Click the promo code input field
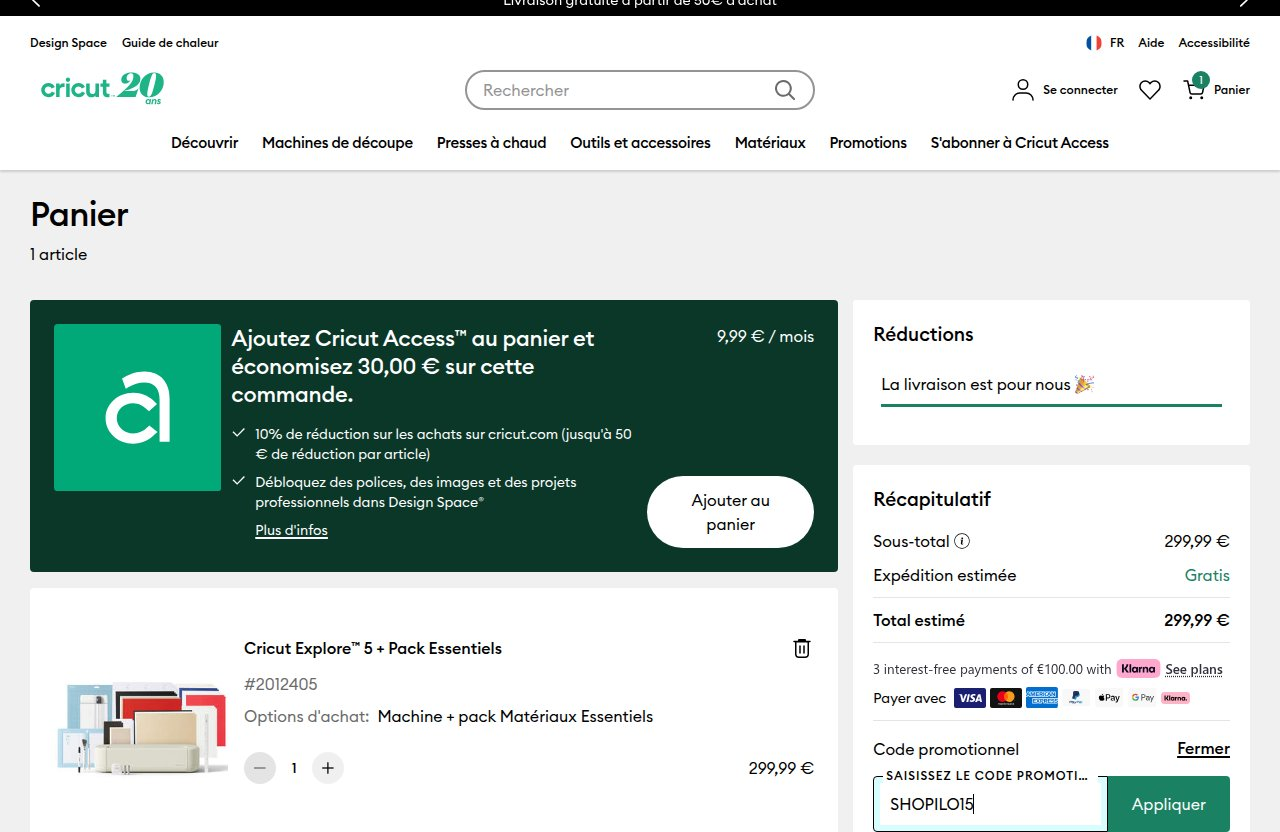Image resolution: width=1280 pixels, height=832 pixels. 990,804
